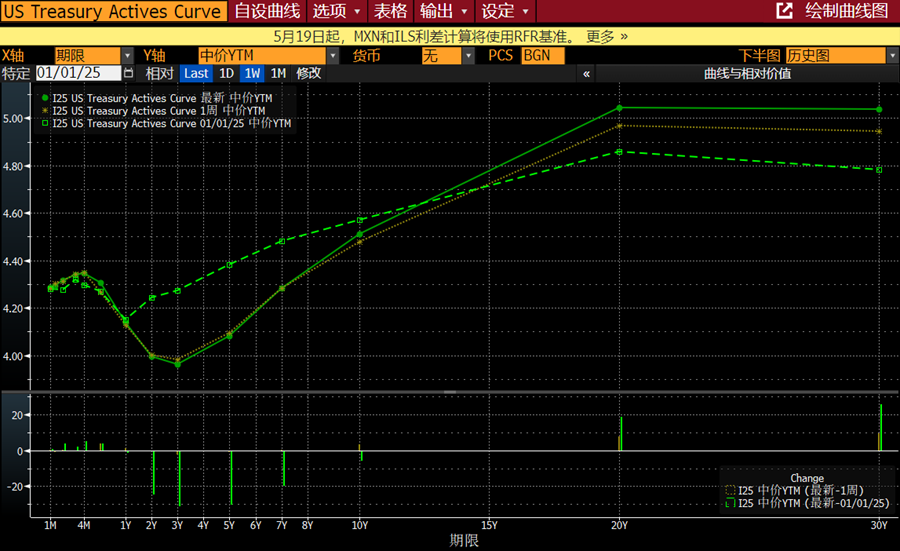This screenshot has height=551, width=900.
Task: Click the PCS label
Action: click(x=501, y=56)
